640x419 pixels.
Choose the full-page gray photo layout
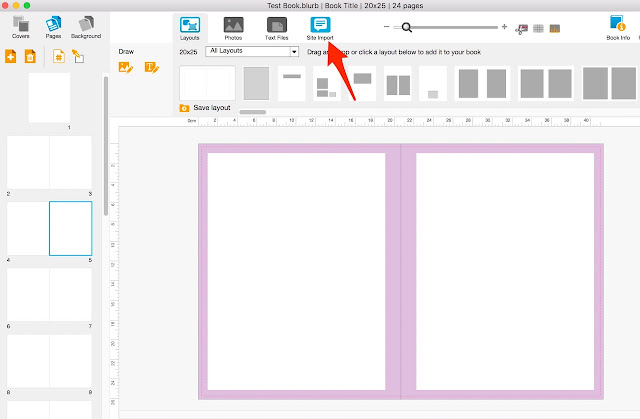(256, 83)
